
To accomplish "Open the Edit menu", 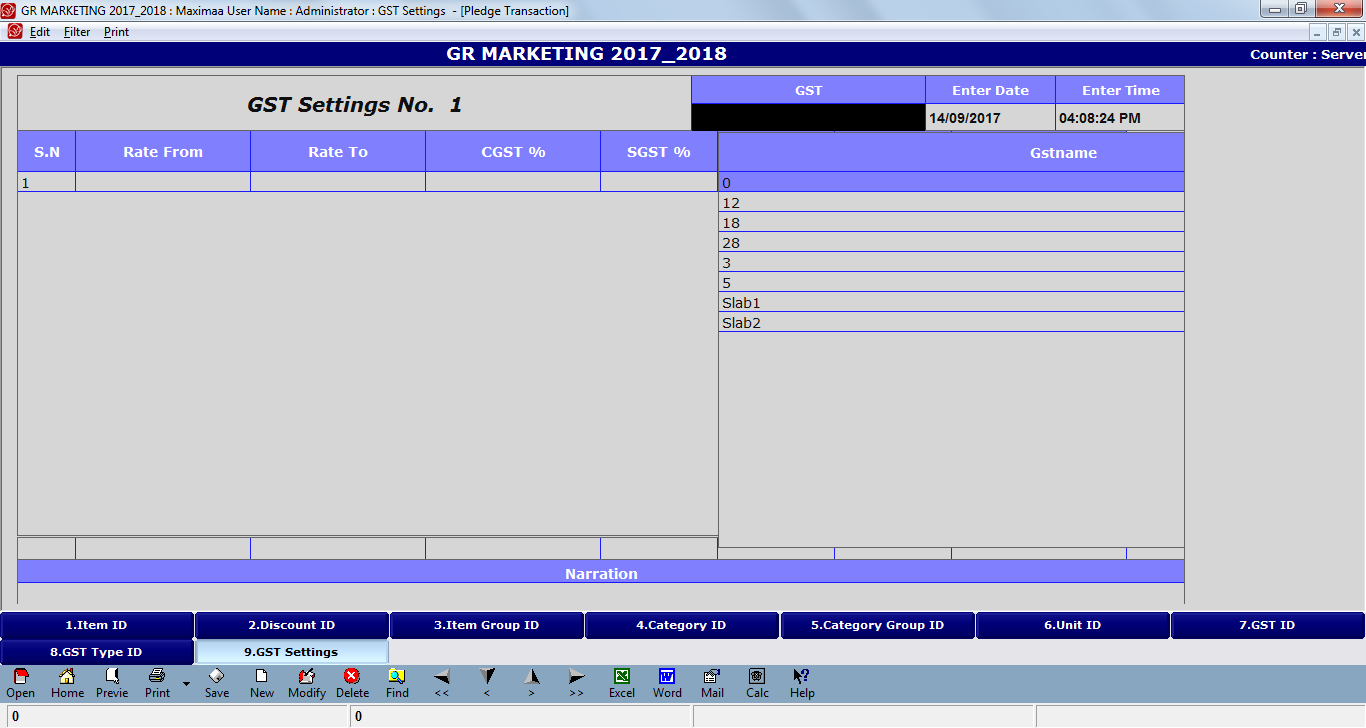I will pos(40,32).
